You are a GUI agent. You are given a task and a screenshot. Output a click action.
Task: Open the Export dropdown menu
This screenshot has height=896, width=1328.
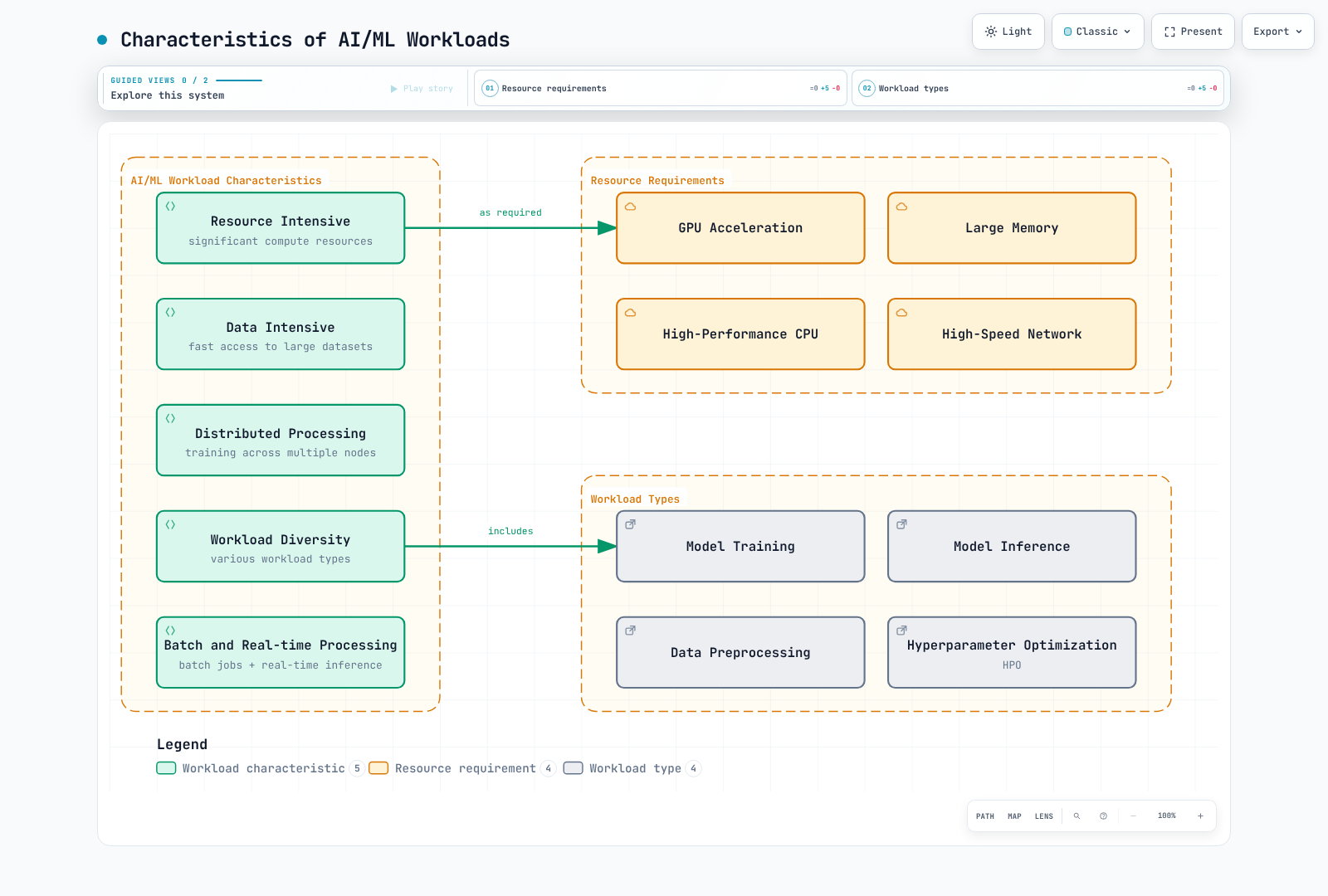[1278, 32]
